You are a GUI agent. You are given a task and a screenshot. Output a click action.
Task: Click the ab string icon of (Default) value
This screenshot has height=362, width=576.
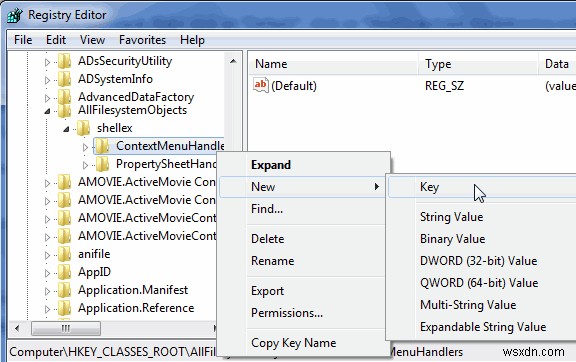[x=261, y=85]
